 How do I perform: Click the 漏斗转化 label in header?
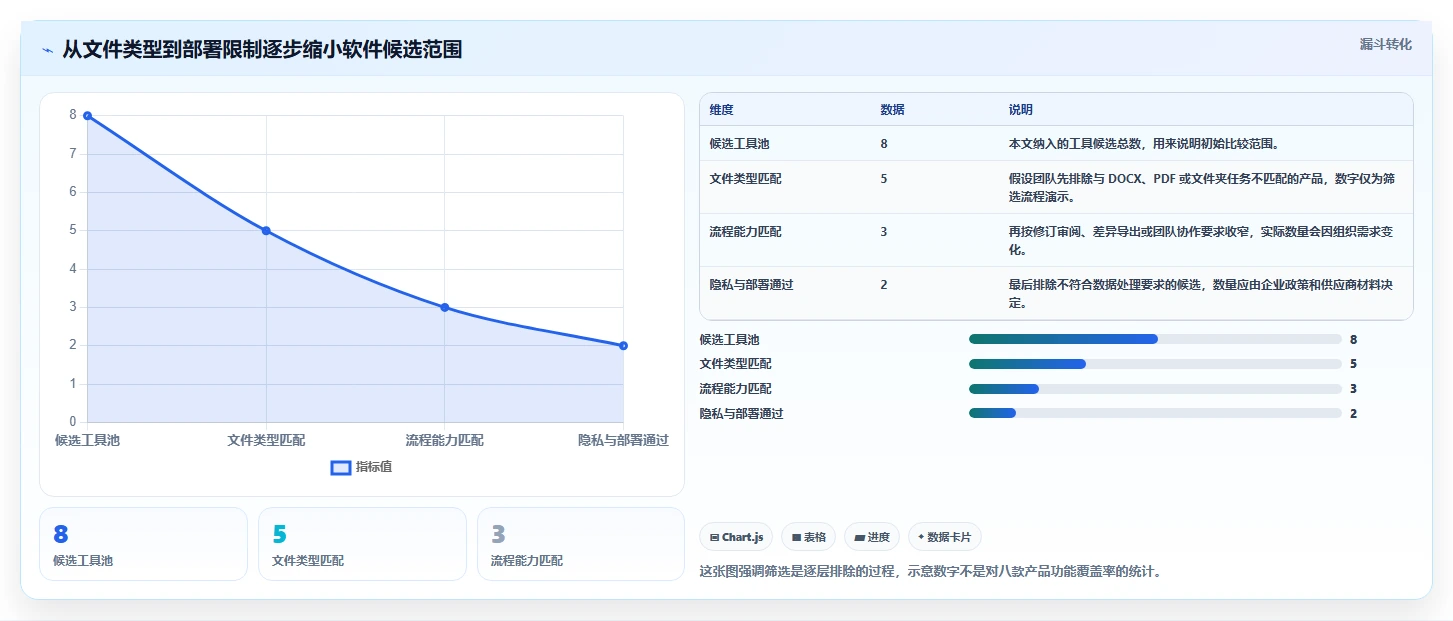[x=1386, y=44]
